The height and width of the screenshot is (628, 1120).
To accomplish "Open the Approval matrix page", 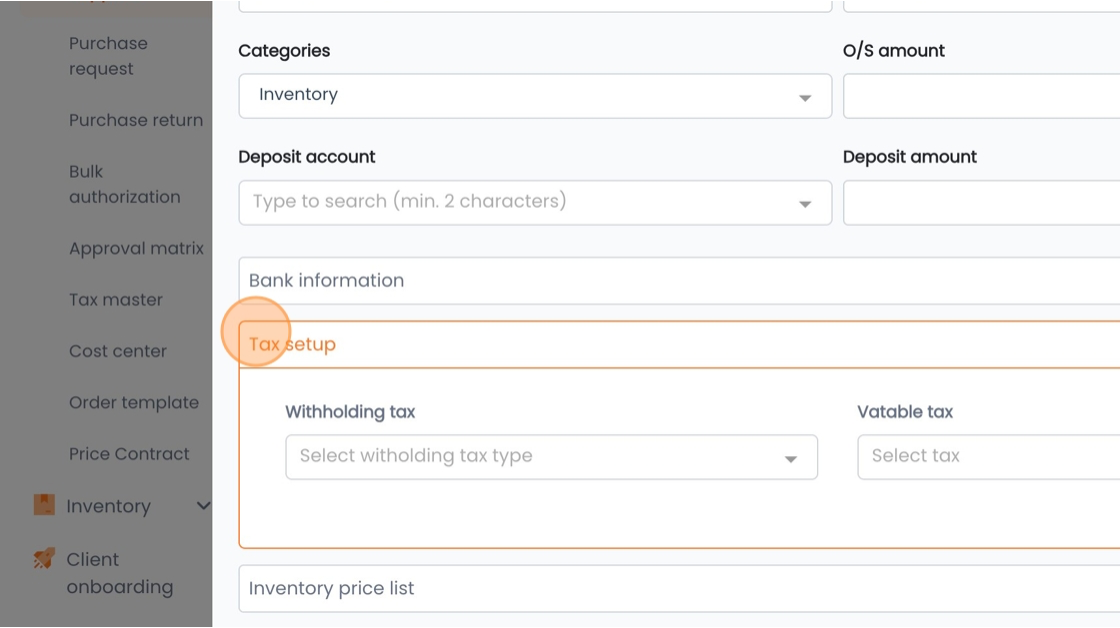I will 136,249.
